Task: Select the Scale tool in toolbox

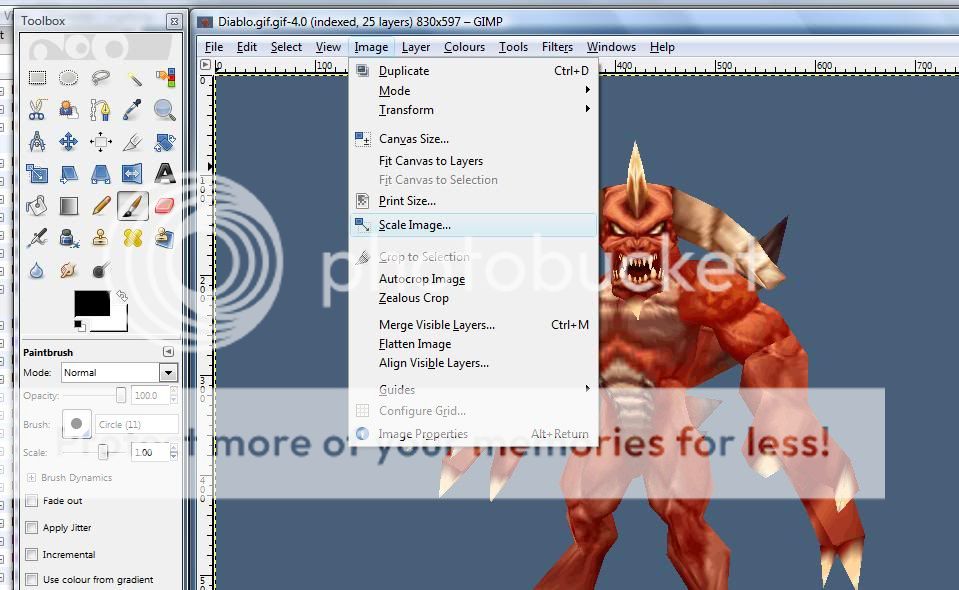Action: (x=37, y=174)
